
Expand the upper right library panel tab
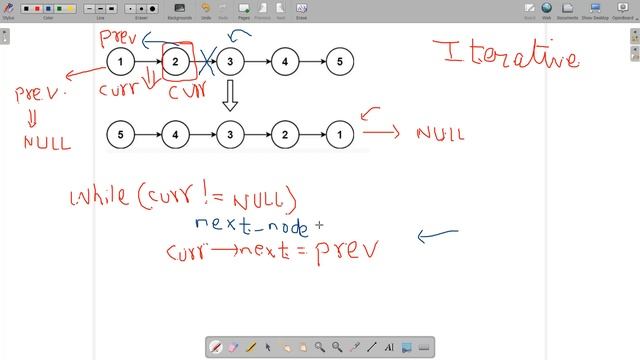click(x=635, y=36)
